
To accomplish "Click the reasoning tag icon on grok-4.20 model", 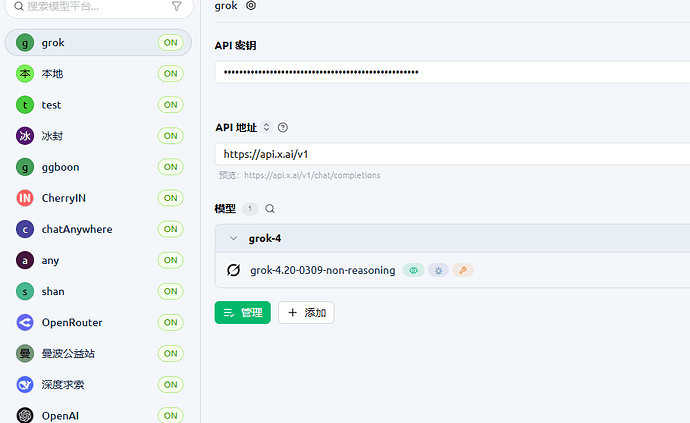I will tap(438, 270).
